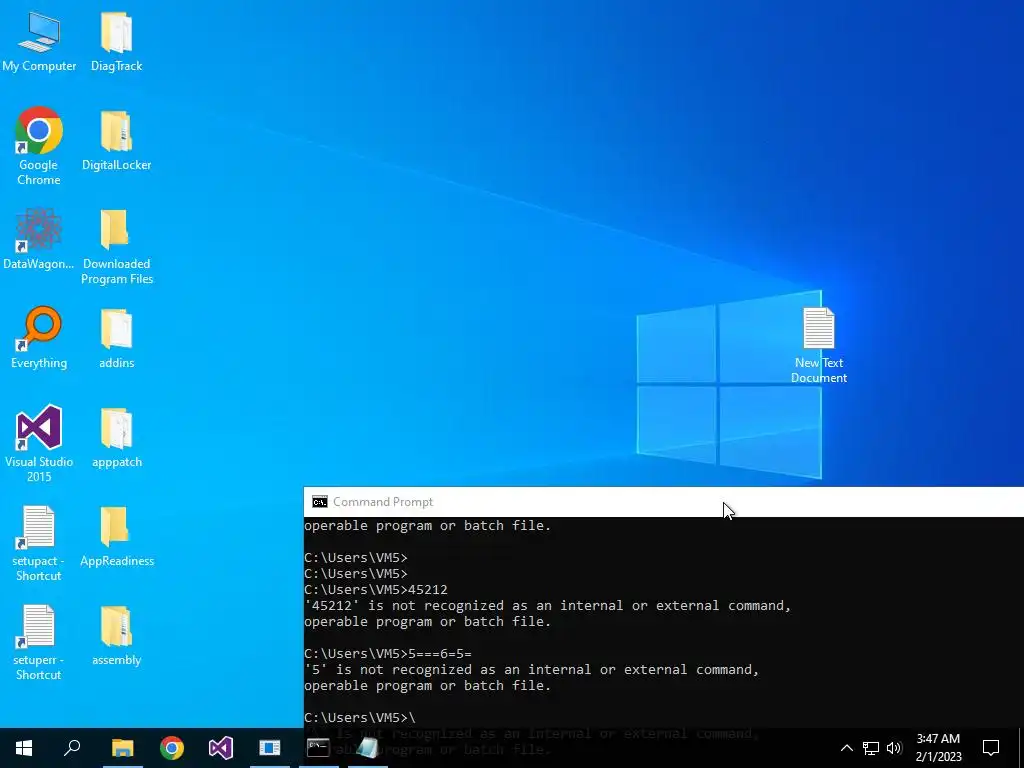Click the blue window app on taskbar
This screenshot has height=768, width=1024.
(x=269, y=748)
